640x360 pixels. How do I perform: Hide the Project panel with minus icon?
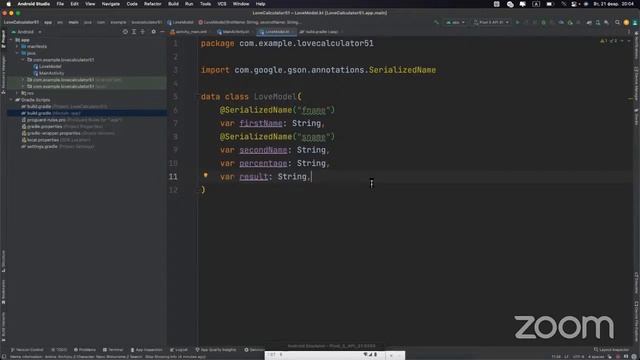click(x=162, y=31)
